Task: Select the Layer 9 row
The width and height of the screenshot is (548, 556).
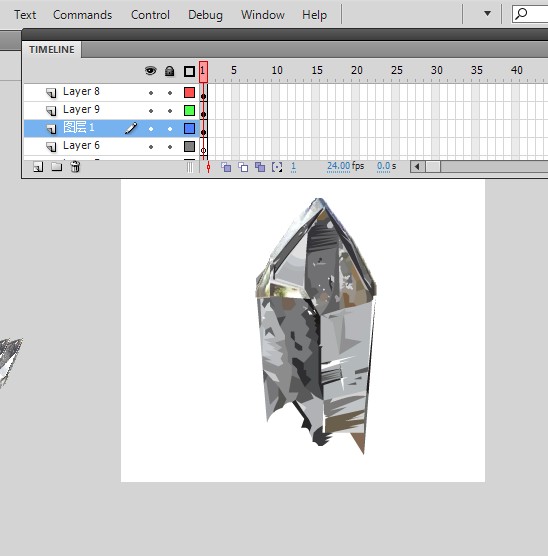Action: pos(111,111)
